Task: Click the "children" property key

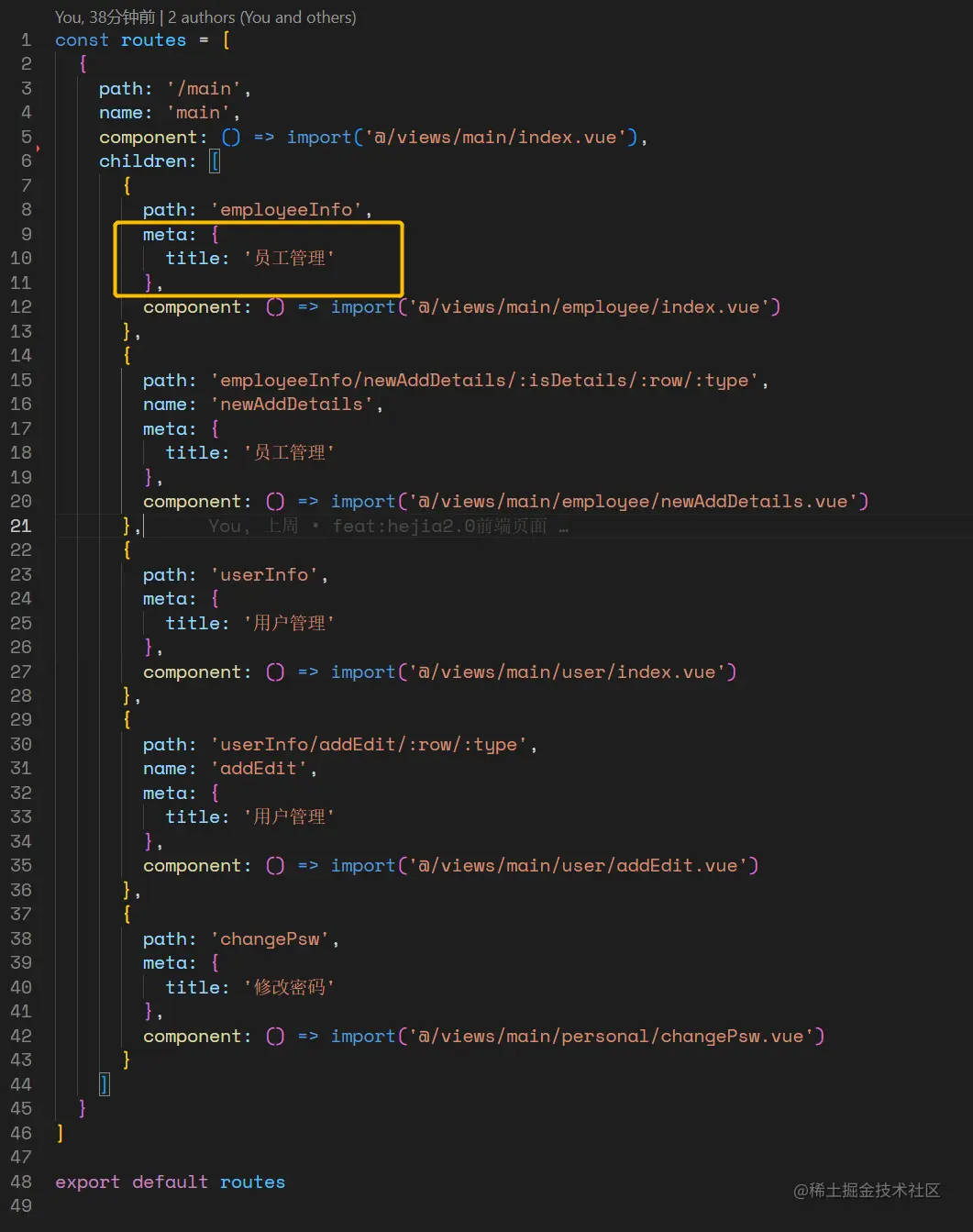Action: (142, 161)
